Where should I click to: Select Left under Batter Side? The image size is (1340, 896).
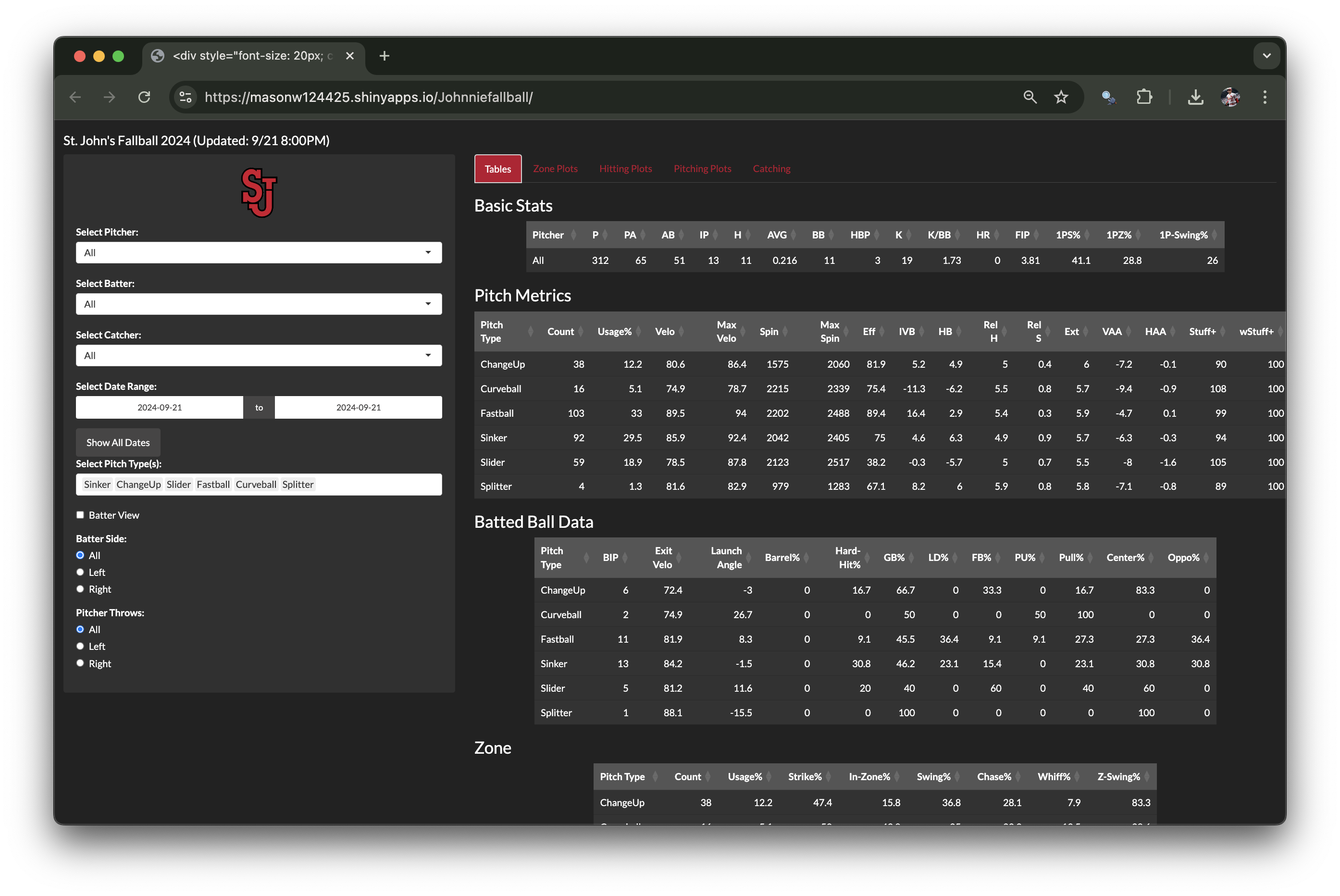click(x=80, y=572)
